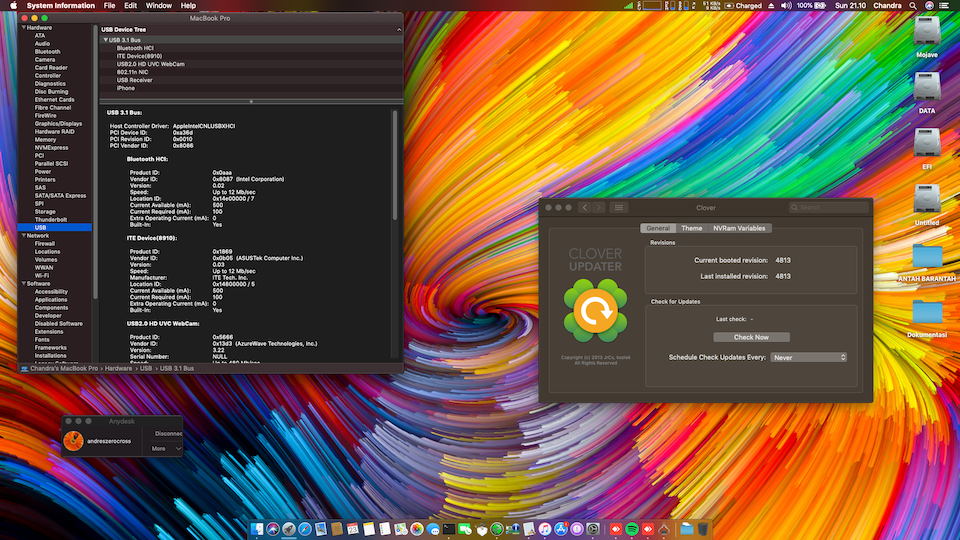The image size is (960, 540).
Task: Open the EFI volume on desktop
Action: click(x=927, y=143)
